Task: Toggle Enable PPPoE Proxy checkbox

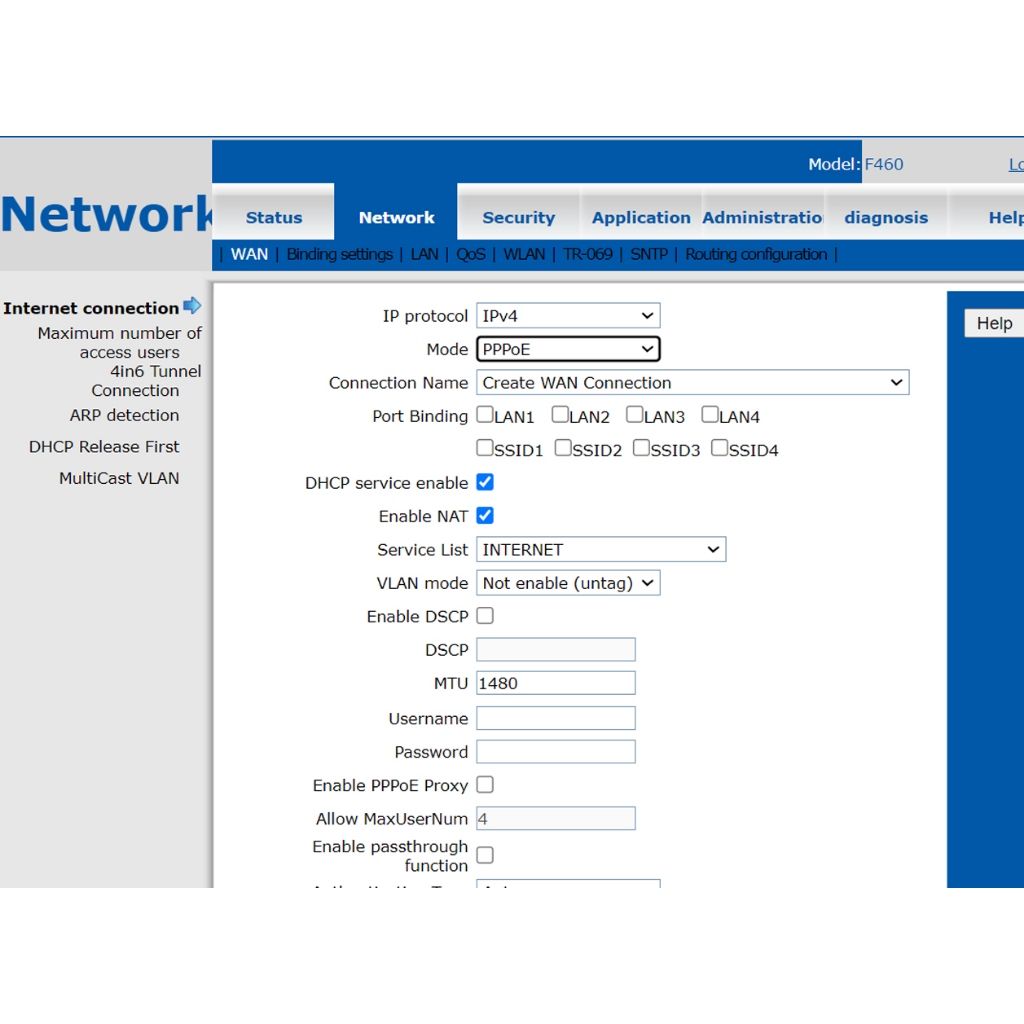Action: tap(485, 785)
